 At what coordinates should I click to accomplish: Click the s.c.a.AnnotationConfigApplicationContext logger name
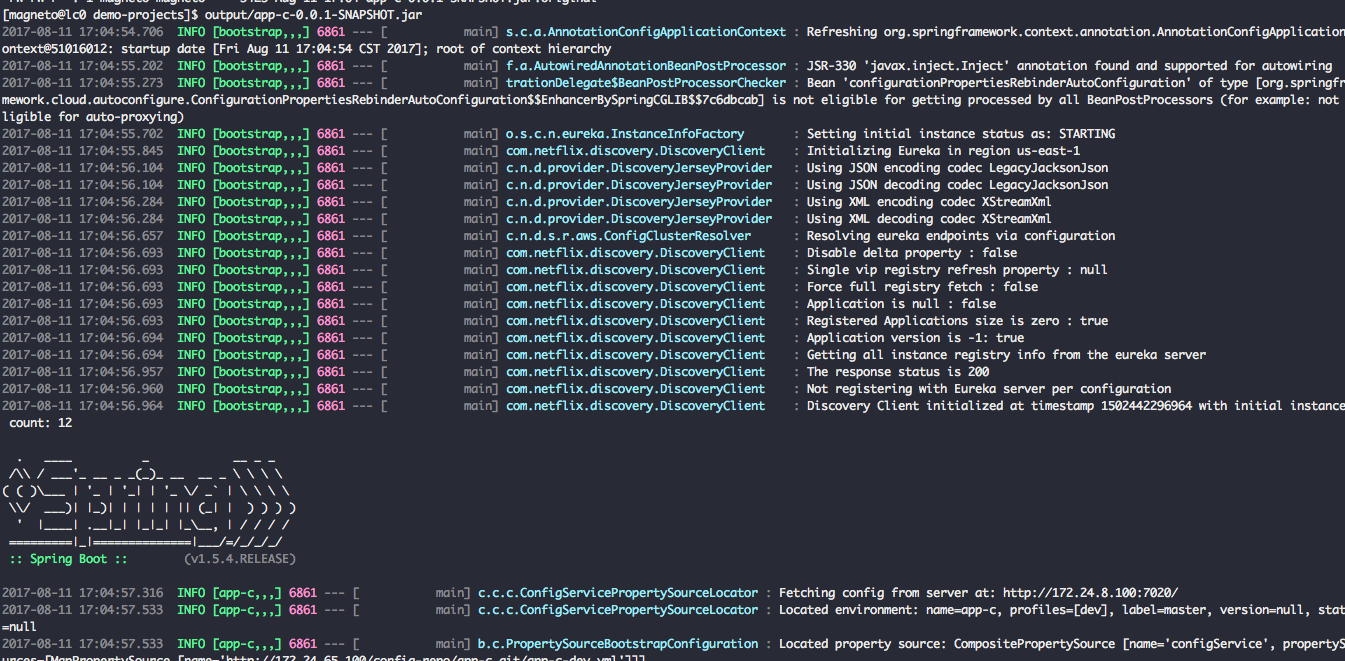coord(646,32)
